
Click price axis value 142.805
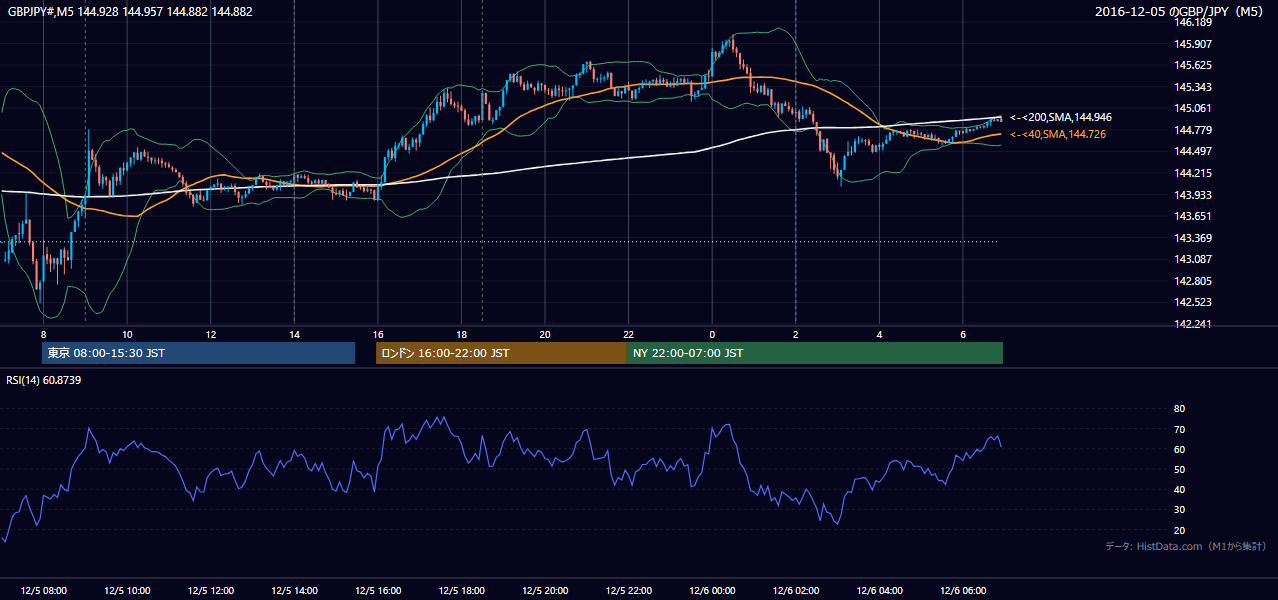[1192, 281]
